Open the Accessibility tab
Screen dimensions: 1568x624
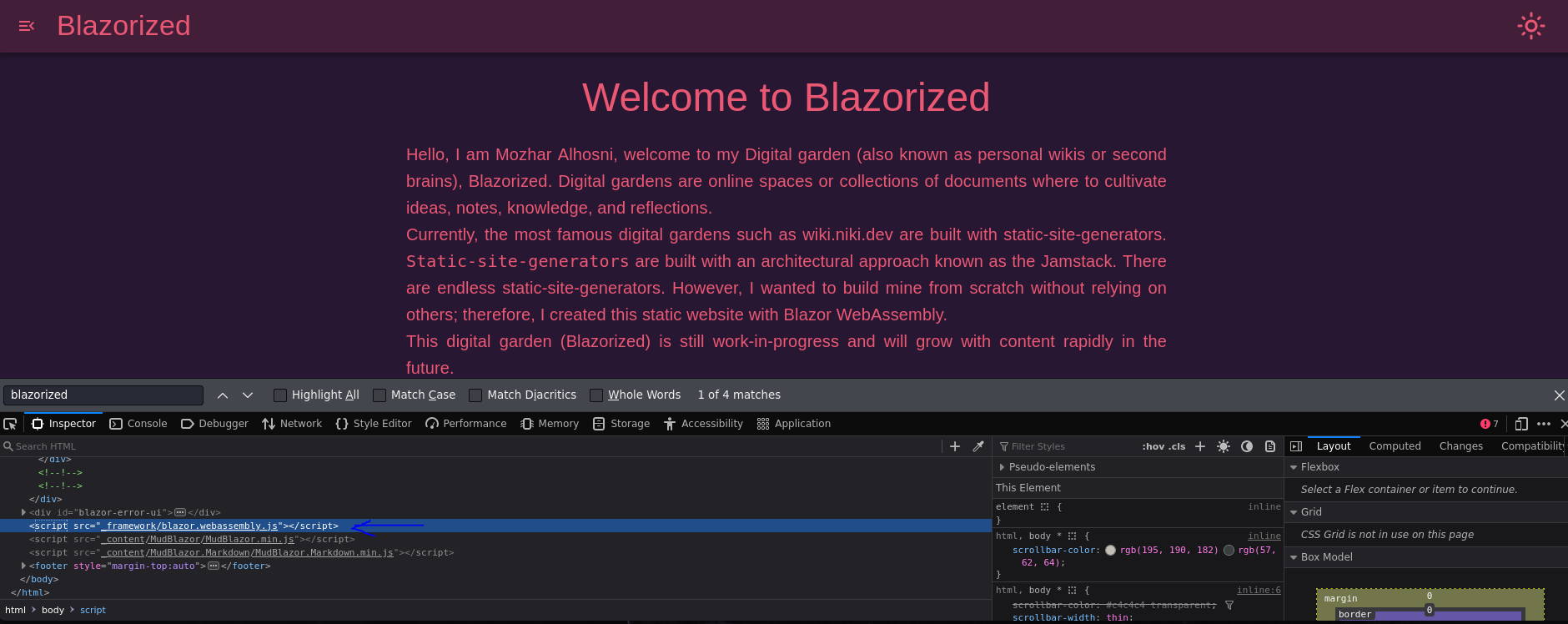pyautogui.click(x=703, y=424)
